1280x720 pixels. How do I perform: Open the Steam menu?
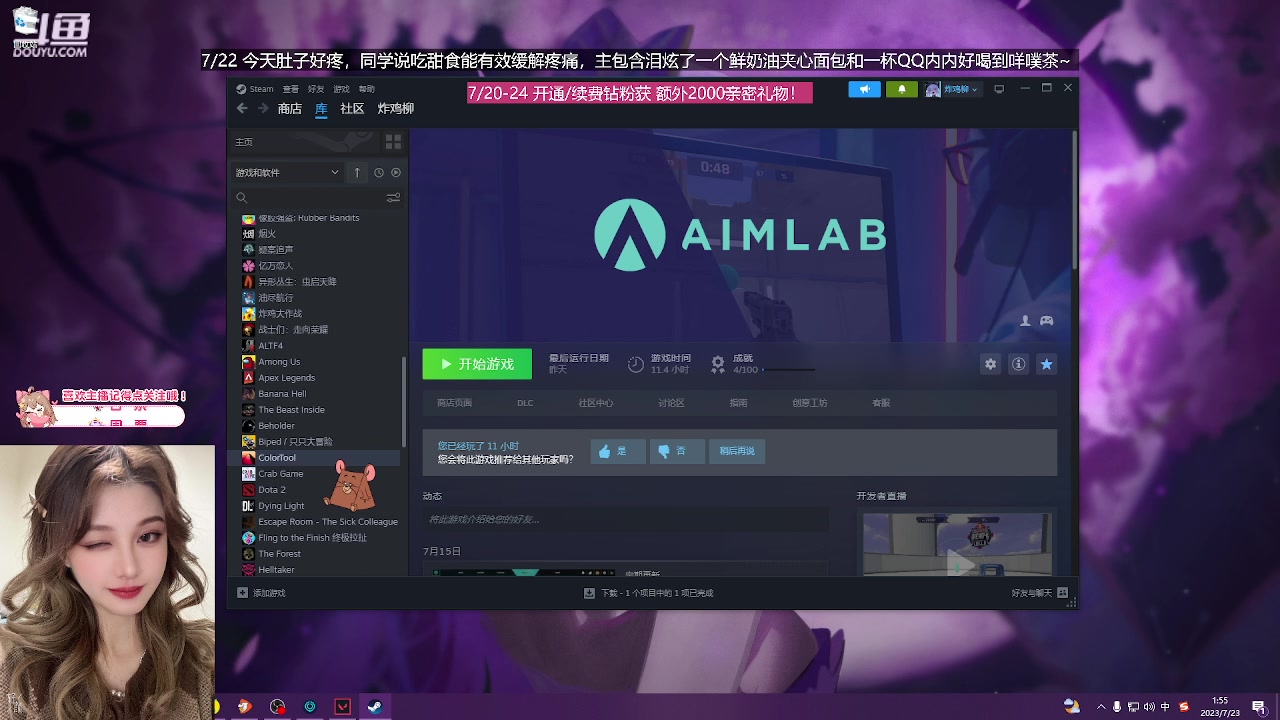tap(255, 89)
